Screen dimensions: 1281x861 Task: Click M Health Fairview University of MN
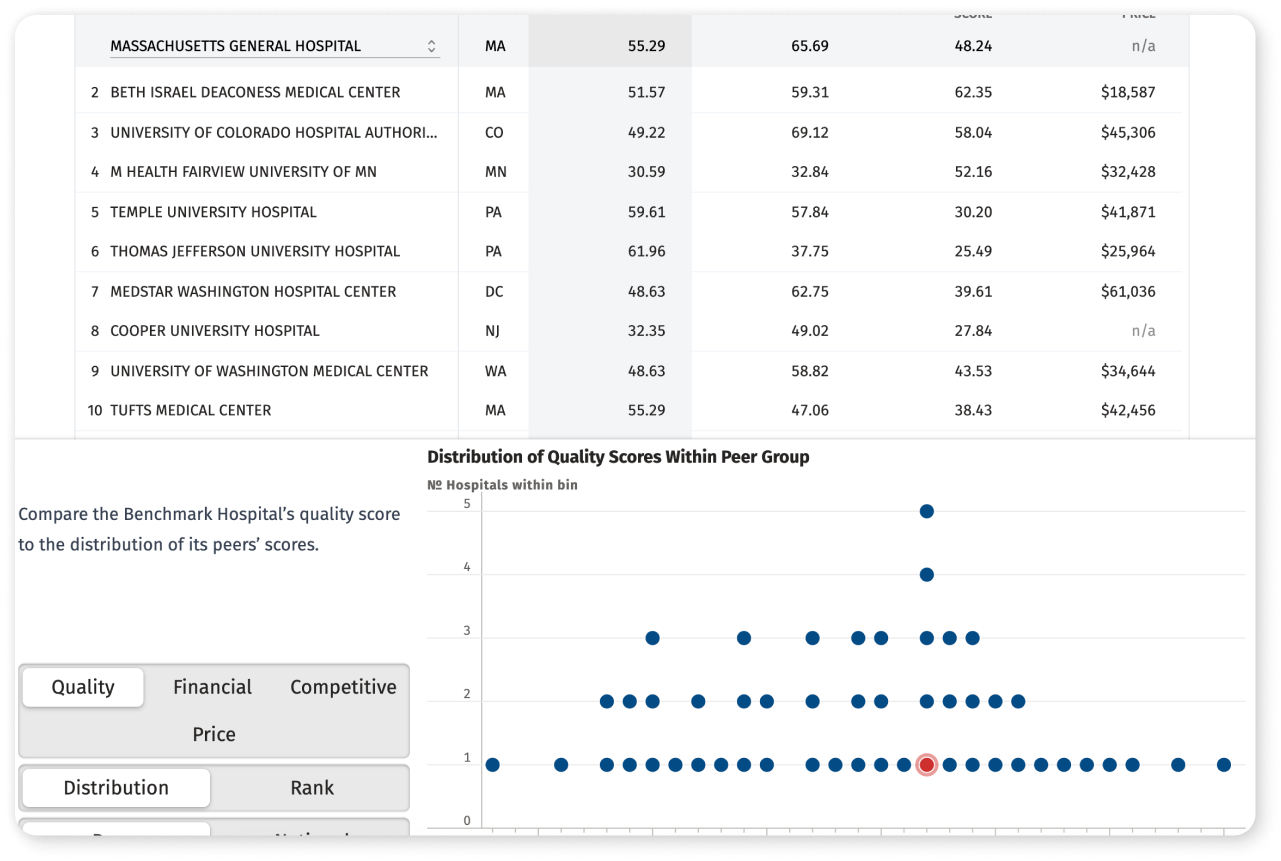(244, 172)
